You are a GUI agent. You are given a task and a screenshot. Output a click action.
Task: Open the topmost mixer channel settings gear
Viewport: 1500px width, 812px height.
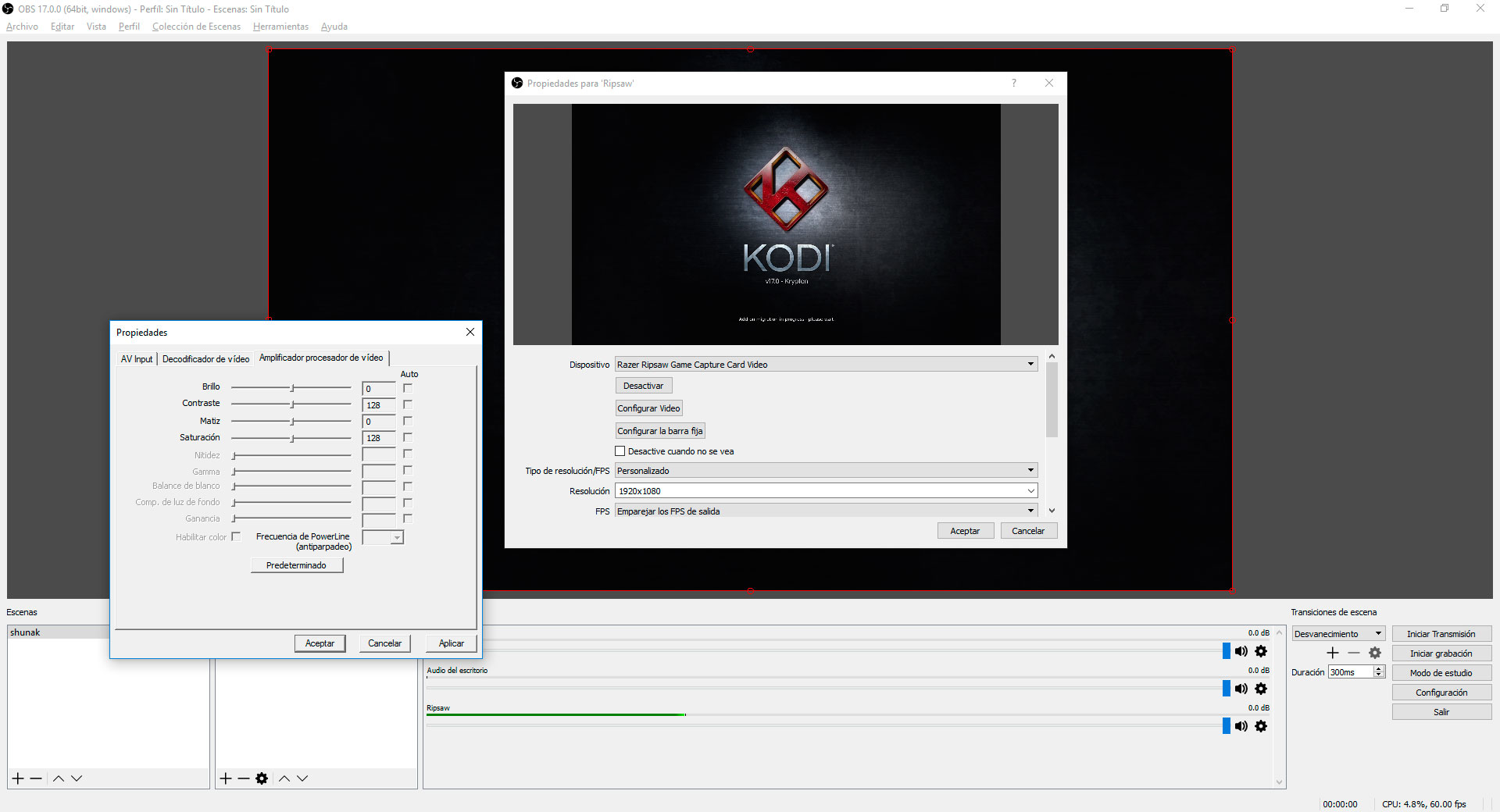click(x=1261, y=651)
